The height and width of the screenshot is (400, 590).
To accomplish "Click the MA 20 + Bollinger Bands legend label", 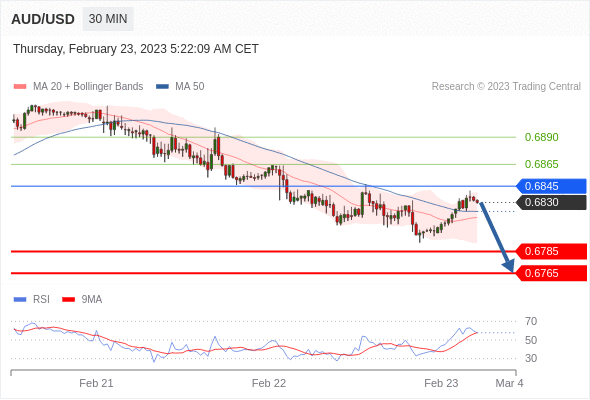I will [x=88, y=87].
